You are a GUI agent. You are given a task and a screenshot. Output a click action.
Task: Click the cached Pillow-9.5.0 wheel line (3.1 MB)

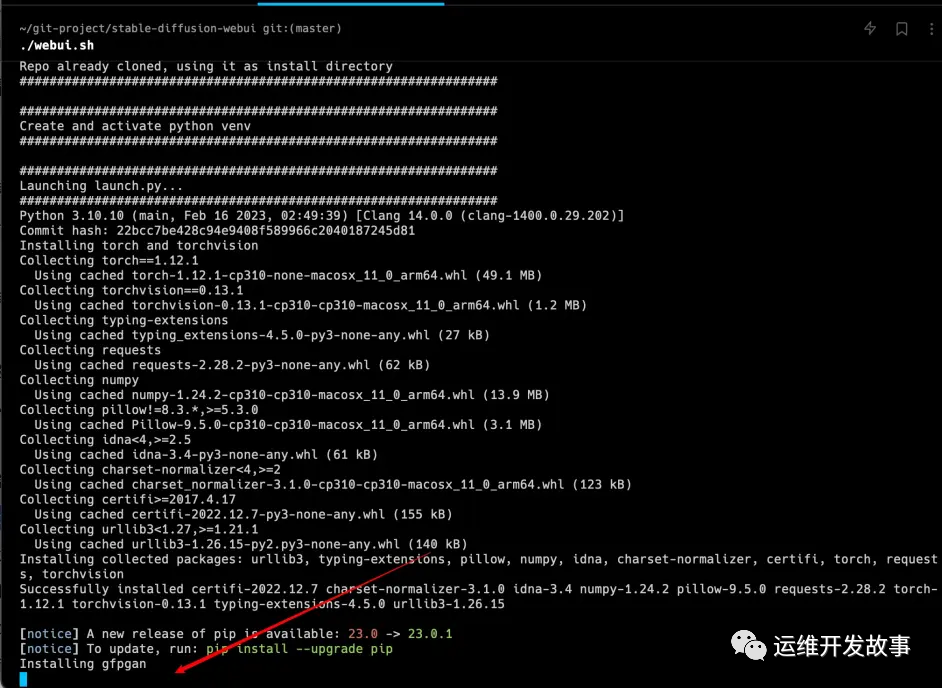[x=288, y=425]
